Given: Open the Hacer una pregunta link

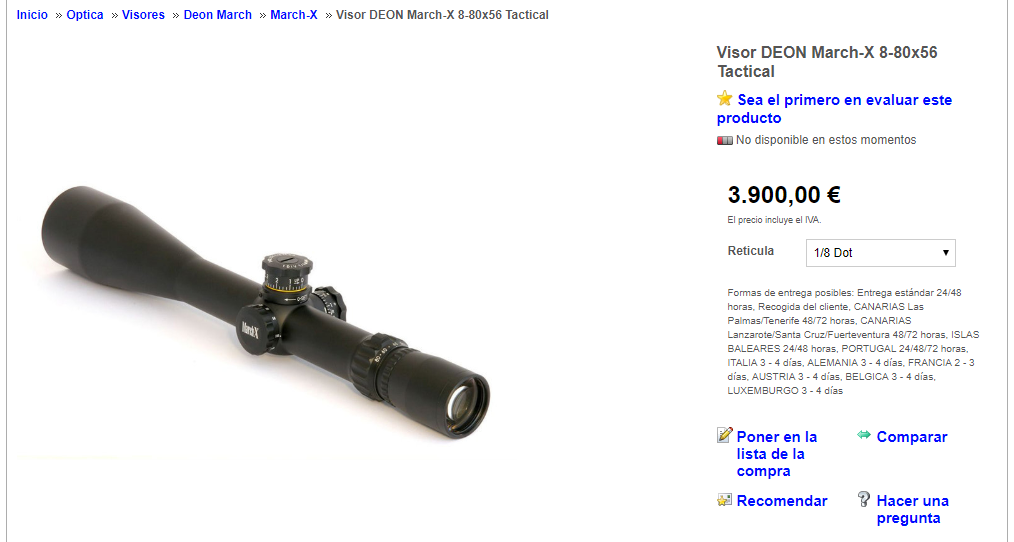Looking at the screenshot, I should click(x=912, y=510).
